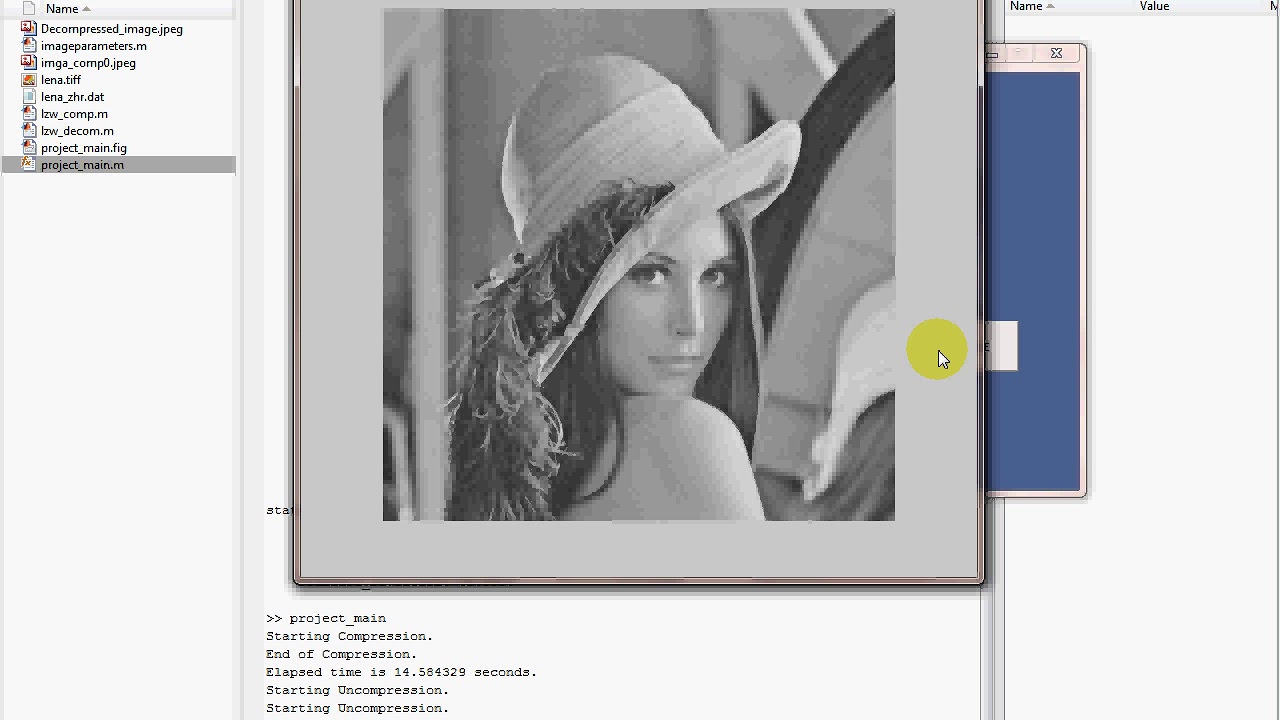Sort workspace by Value column
The image size is (1280, 720).
[1154, 6]
